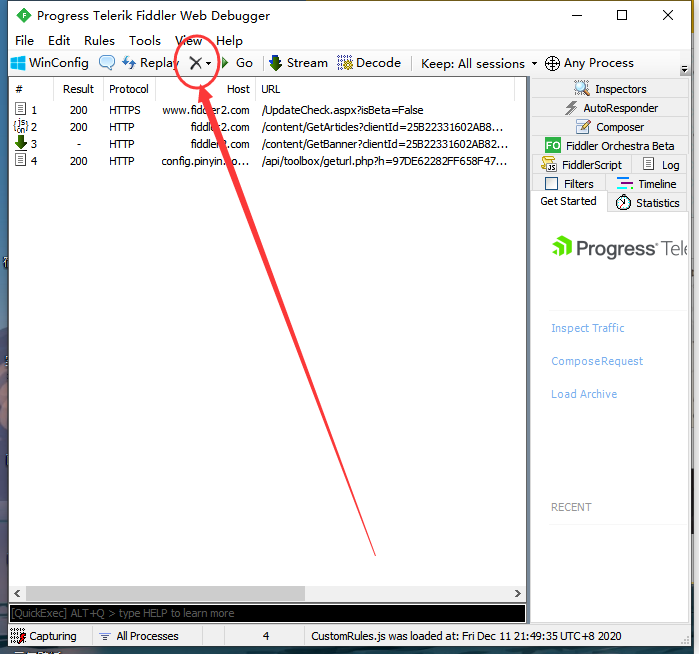This screenshot has width=699, height=654.
Task: Click green download arrow of session 3
Action: 21,143
